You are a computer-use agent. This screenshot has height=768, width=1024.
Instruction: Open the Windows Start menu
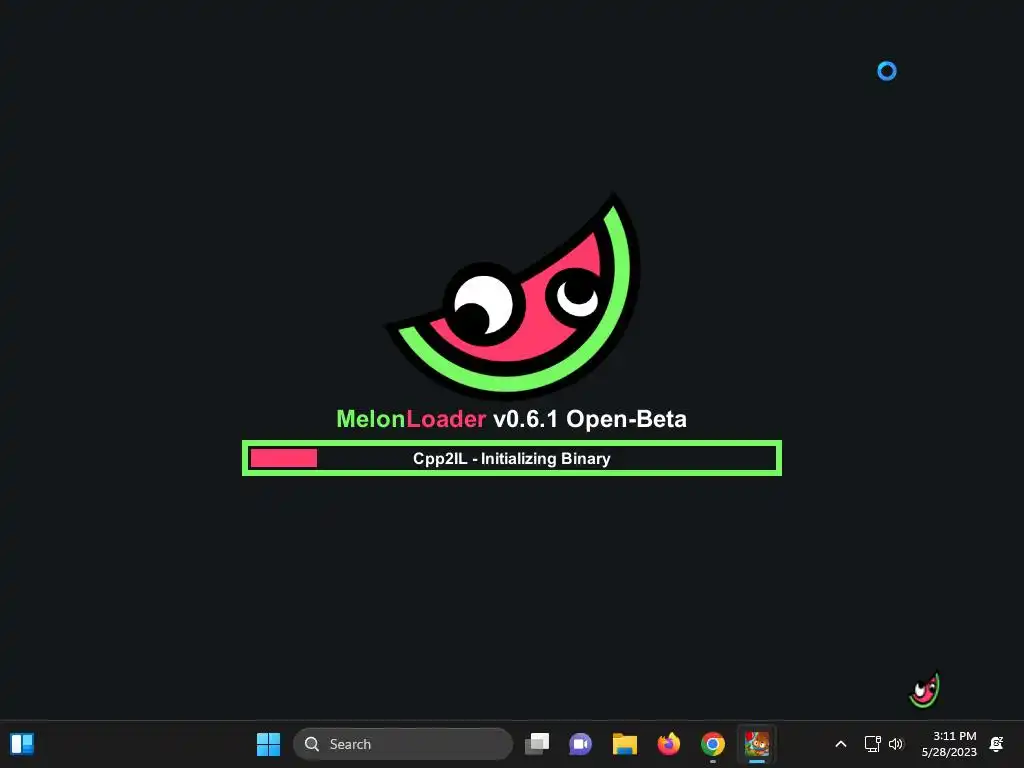point(268,744)
